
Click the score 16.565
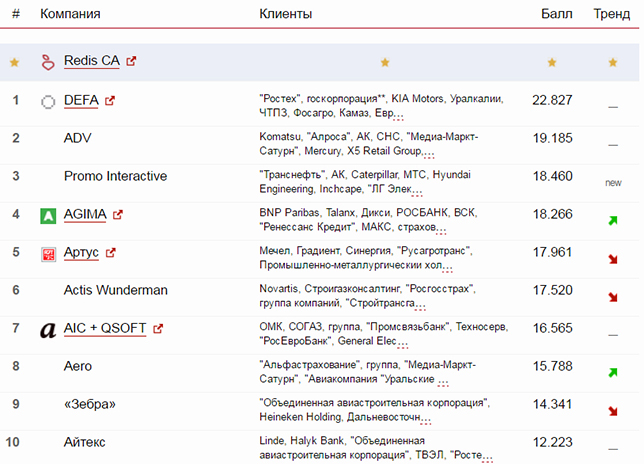(x=552, y=328)
